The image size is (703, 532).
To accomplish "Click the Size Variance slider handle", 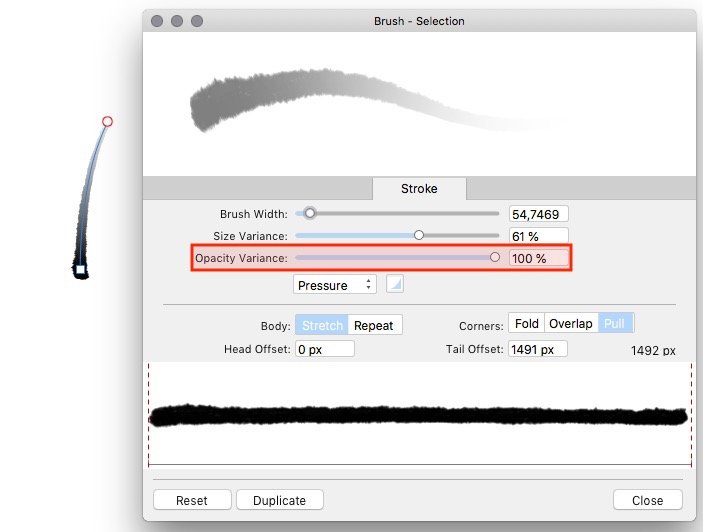I will (419, 235).
